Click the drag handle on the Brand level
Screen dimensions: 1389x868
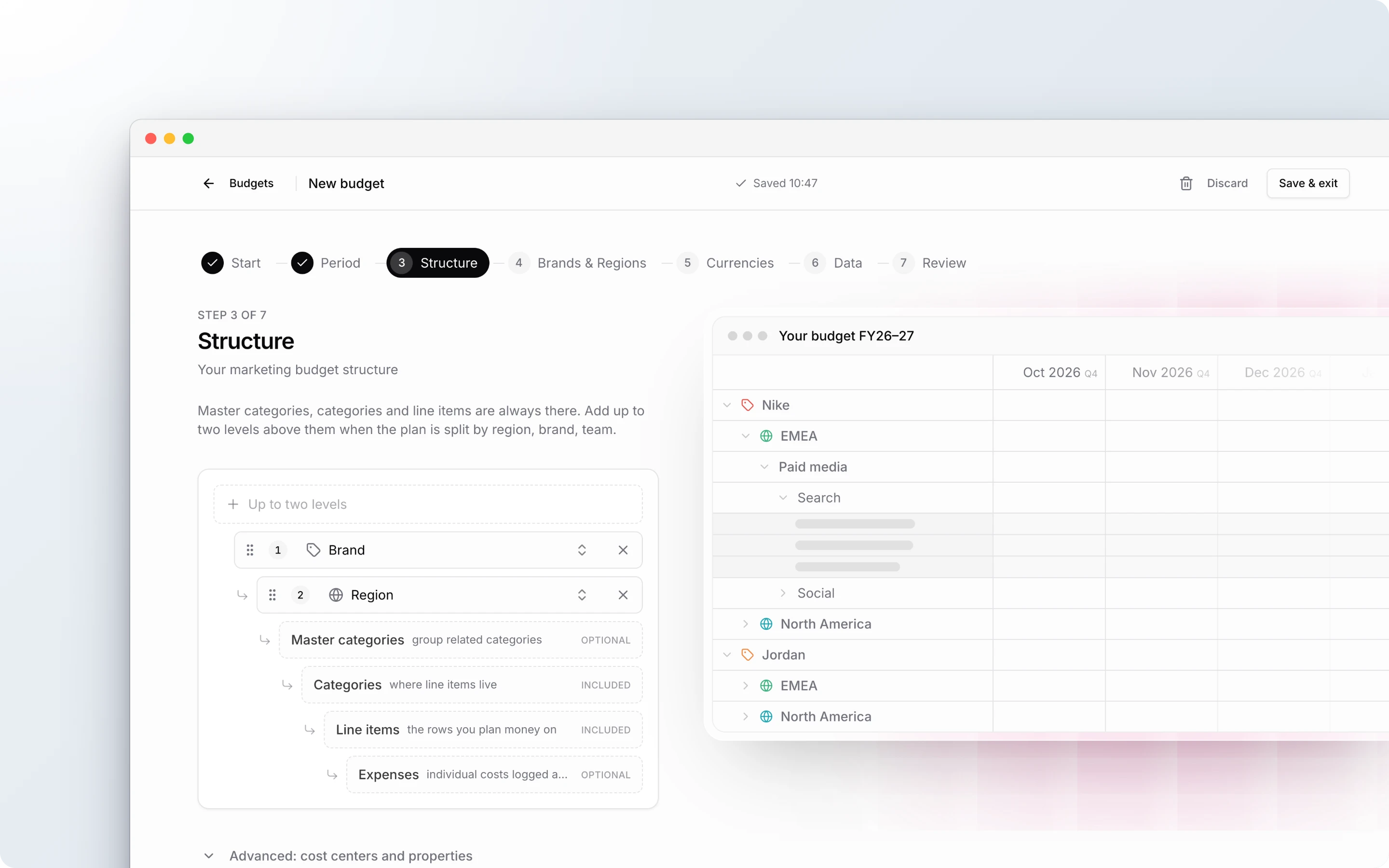point(250,550)
